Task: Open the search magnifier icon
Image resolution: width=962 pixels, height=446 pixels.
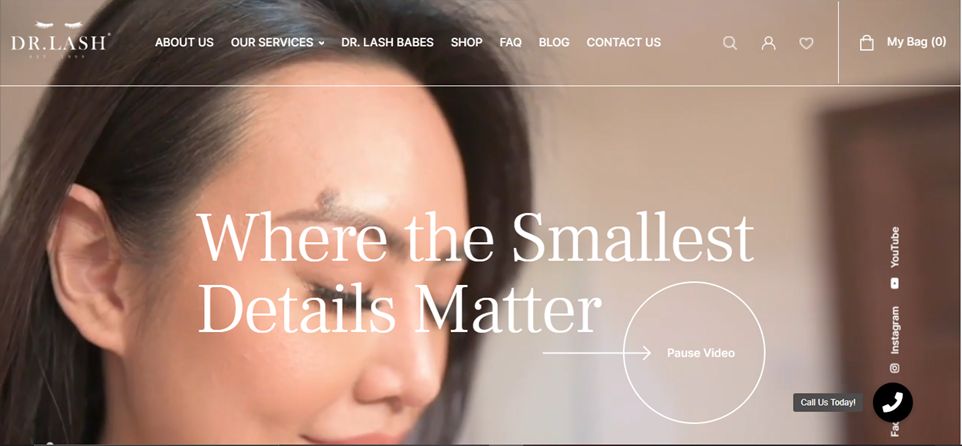Action: point(729,43)
